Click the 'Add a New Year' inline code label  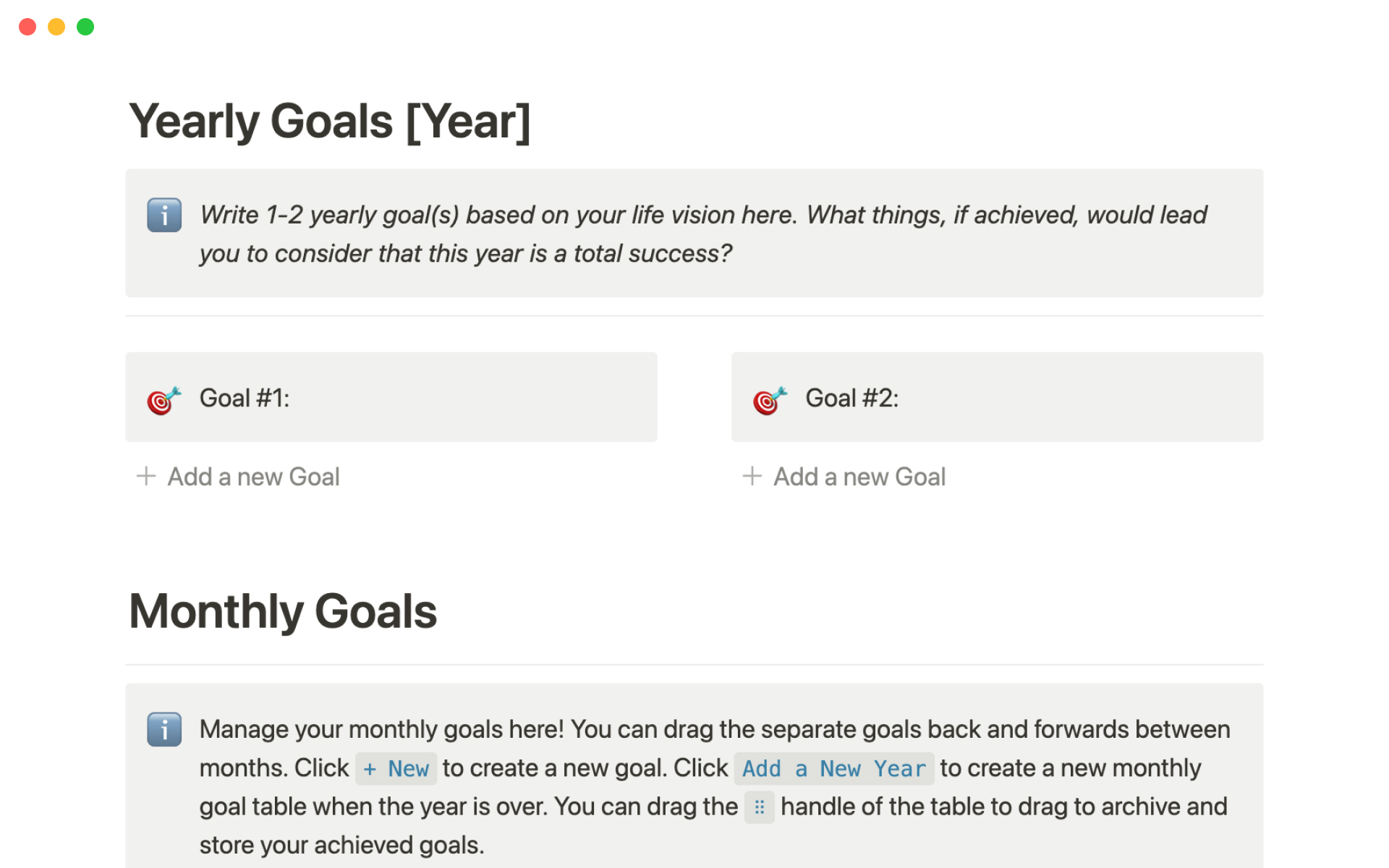click(x=833, y=769)
